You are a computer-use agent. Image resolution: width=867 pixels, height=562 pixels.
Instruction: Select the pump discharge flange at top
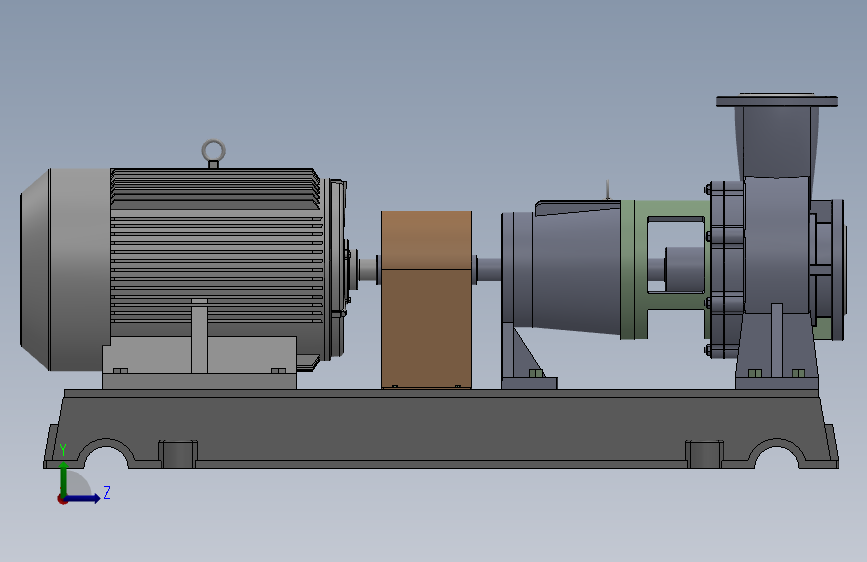(x=777, y=101)
